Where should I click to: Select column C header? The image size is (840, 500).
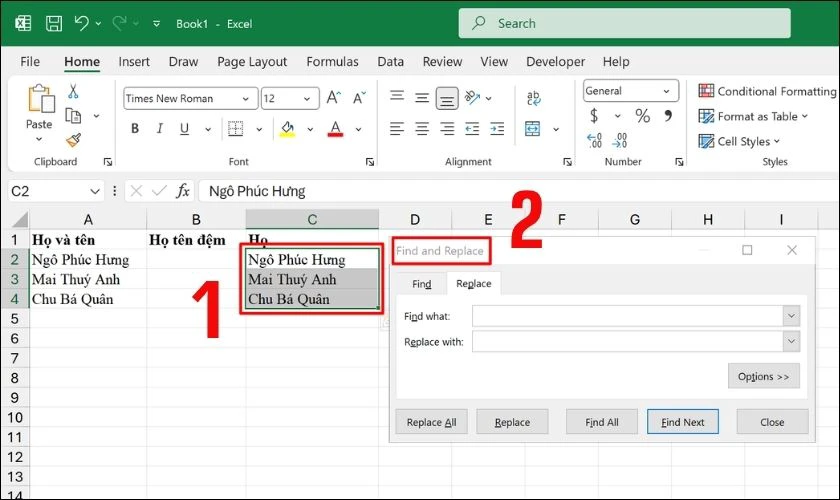click(312, 219)
